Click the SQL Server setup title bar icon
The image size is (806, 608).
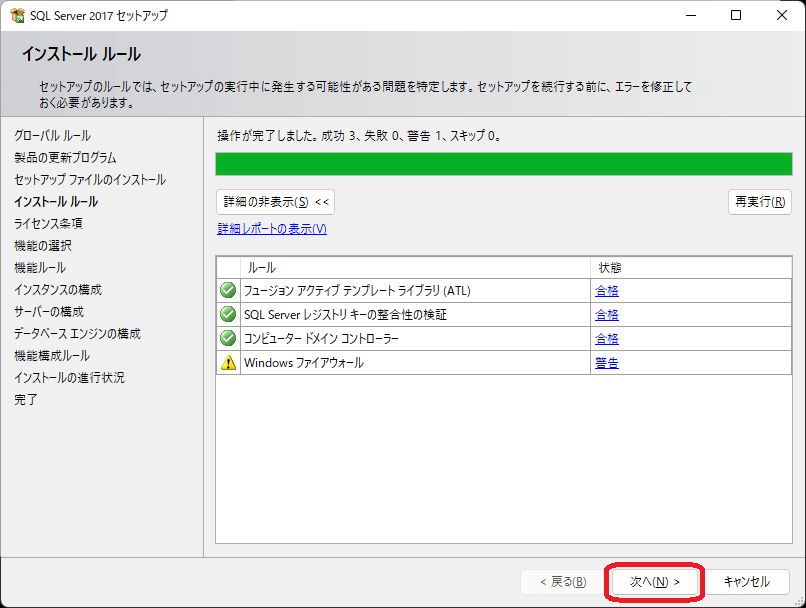[17, 16]
